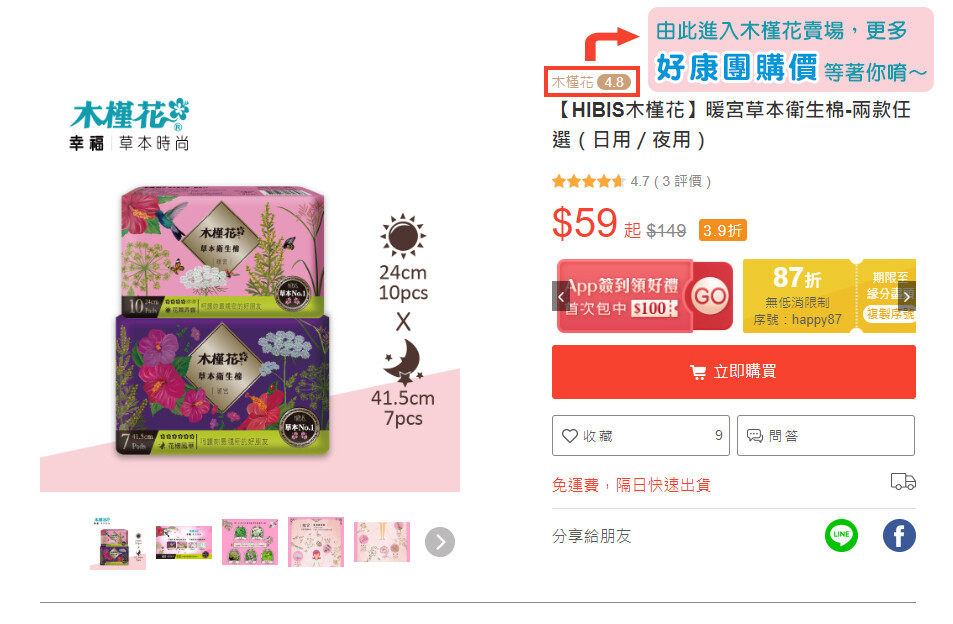Buy now with 立即購買 button

(x=734, y=372)
